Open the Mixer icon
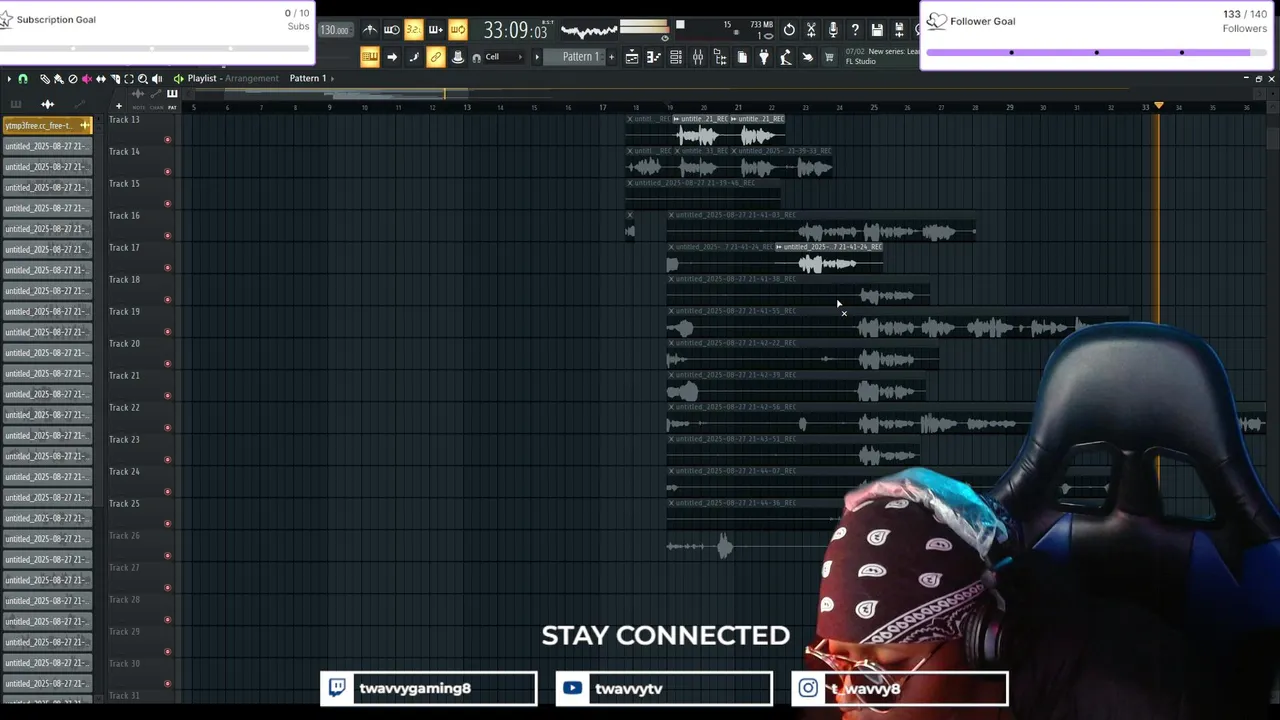1280x720 pixels. 698,57
